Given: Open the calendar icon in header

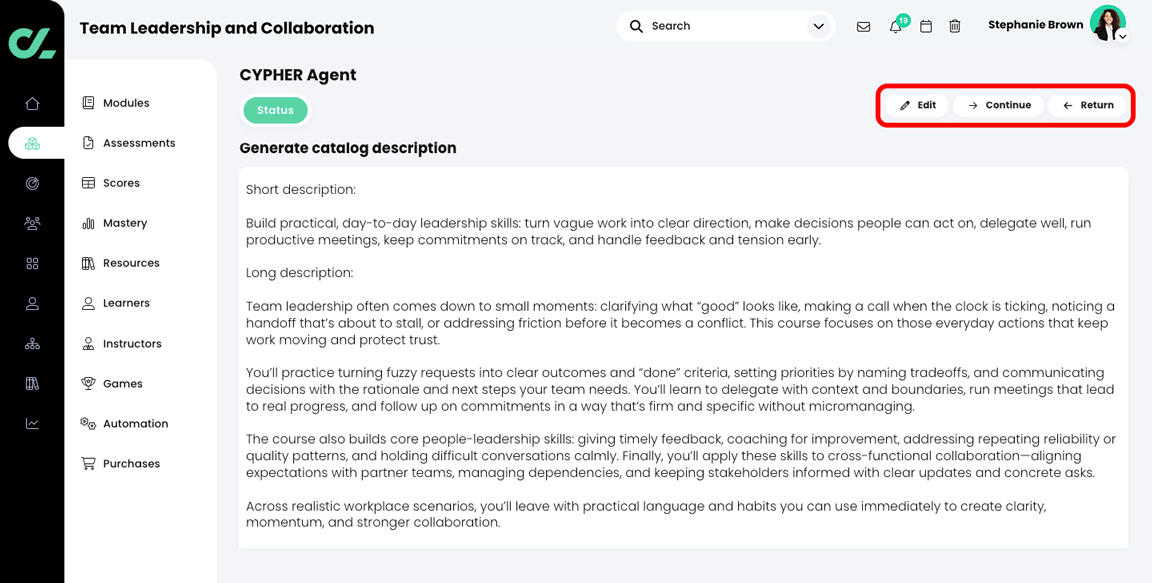Looking at the screenshot, I should [x=926, y=26].
